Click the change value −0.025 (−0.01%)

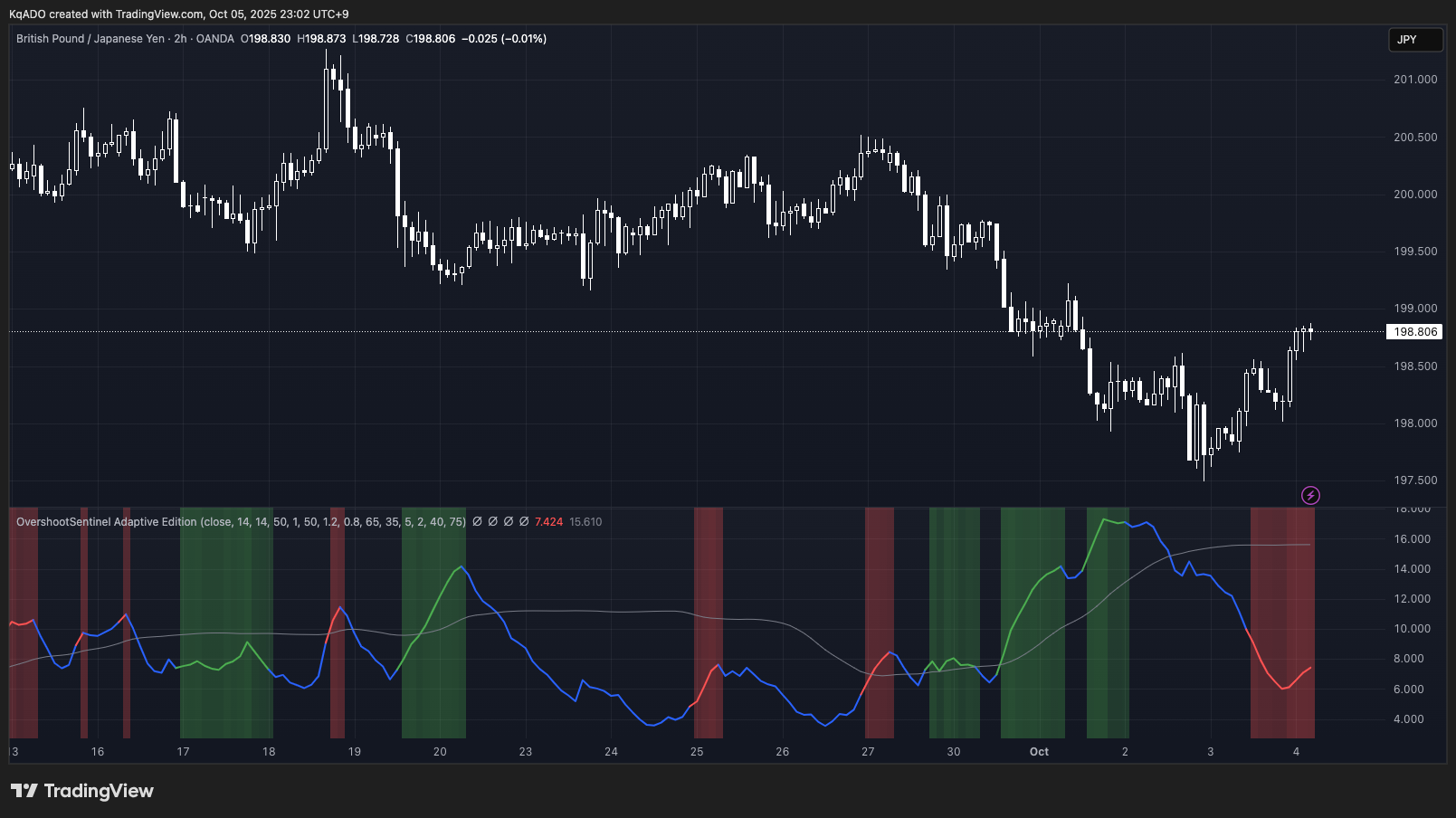click(504, 39)
